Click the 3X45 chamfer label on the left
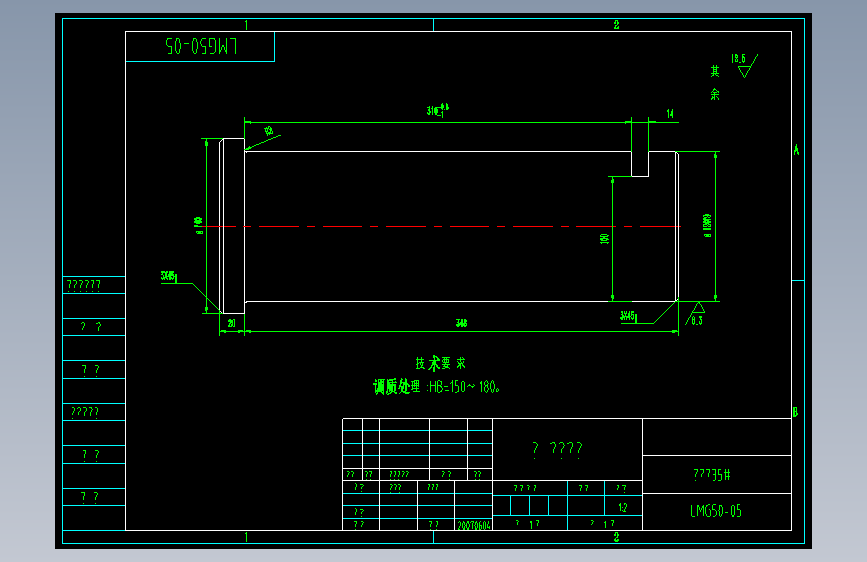This screenshot has width=867, height=562. 169,276
